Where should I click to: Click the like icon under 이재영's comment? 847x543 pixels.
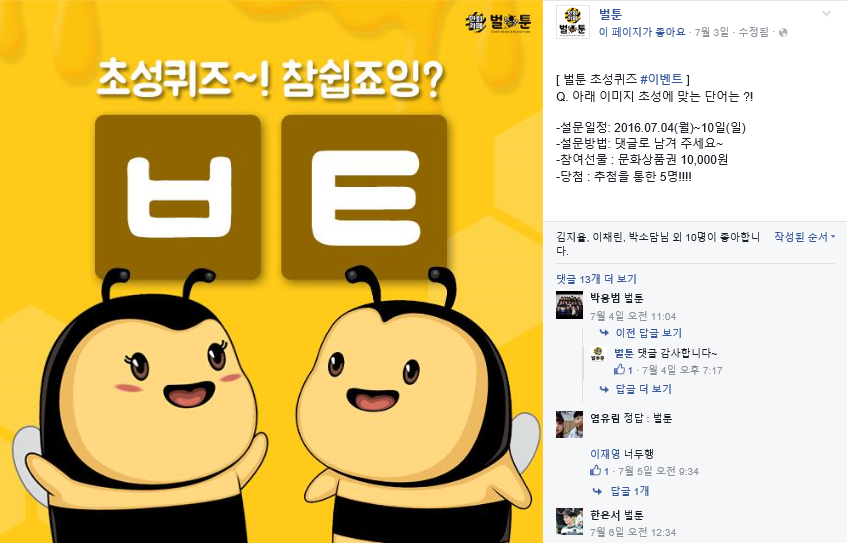coord(595,471)
